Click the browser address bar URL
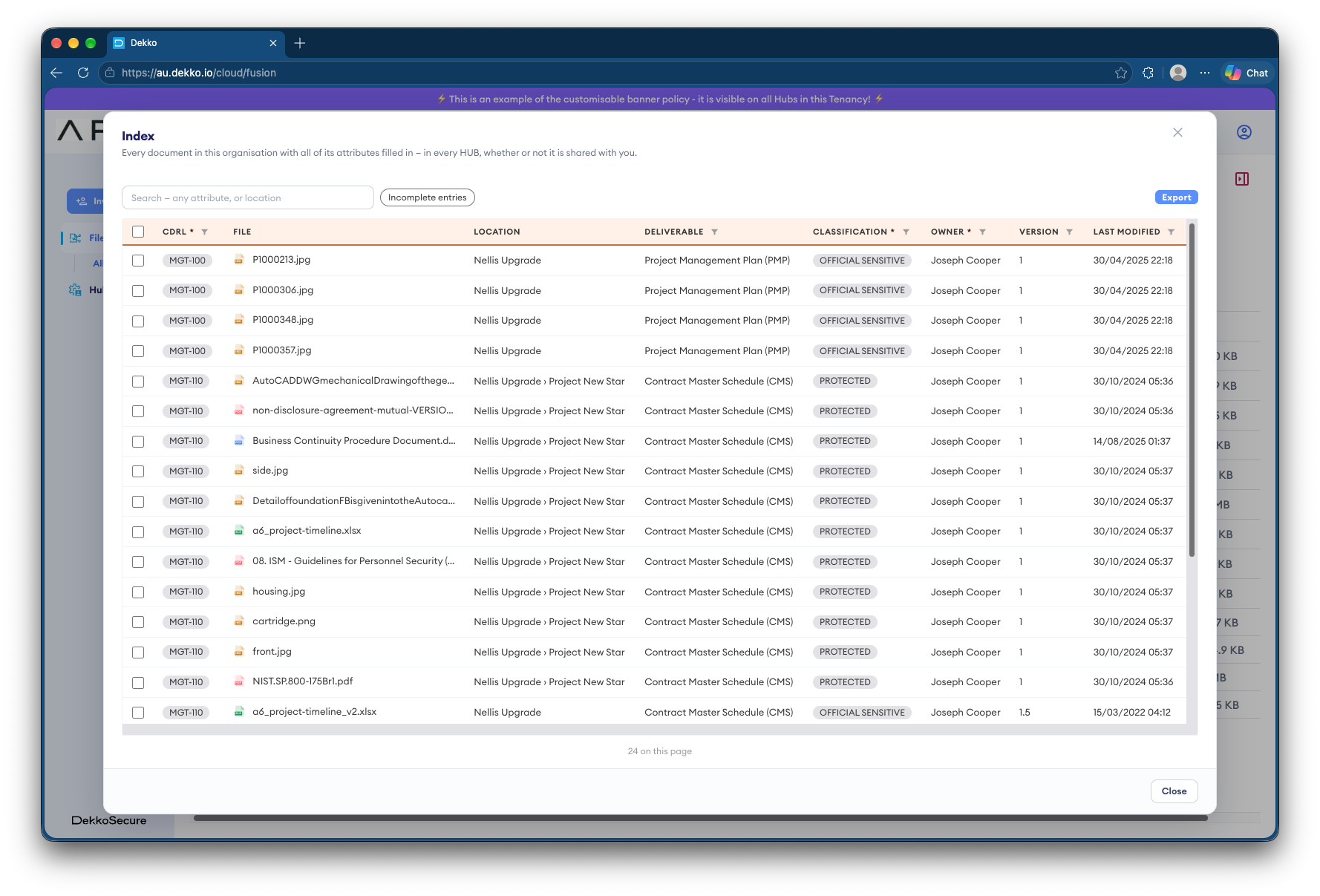Screen dimensions: 1320x896 (199, 73)
